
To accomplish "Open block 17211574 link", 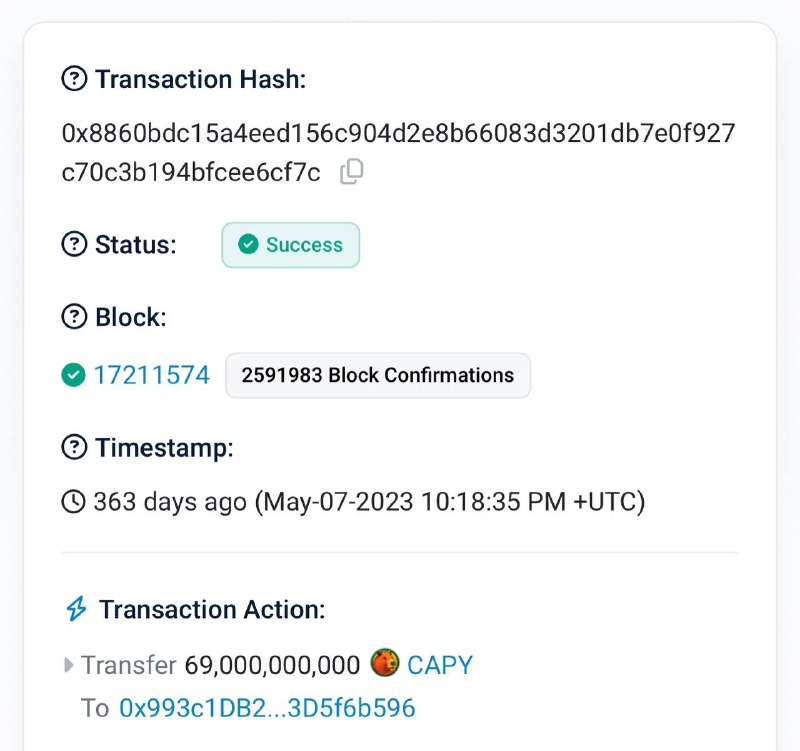I will point(152,375).
